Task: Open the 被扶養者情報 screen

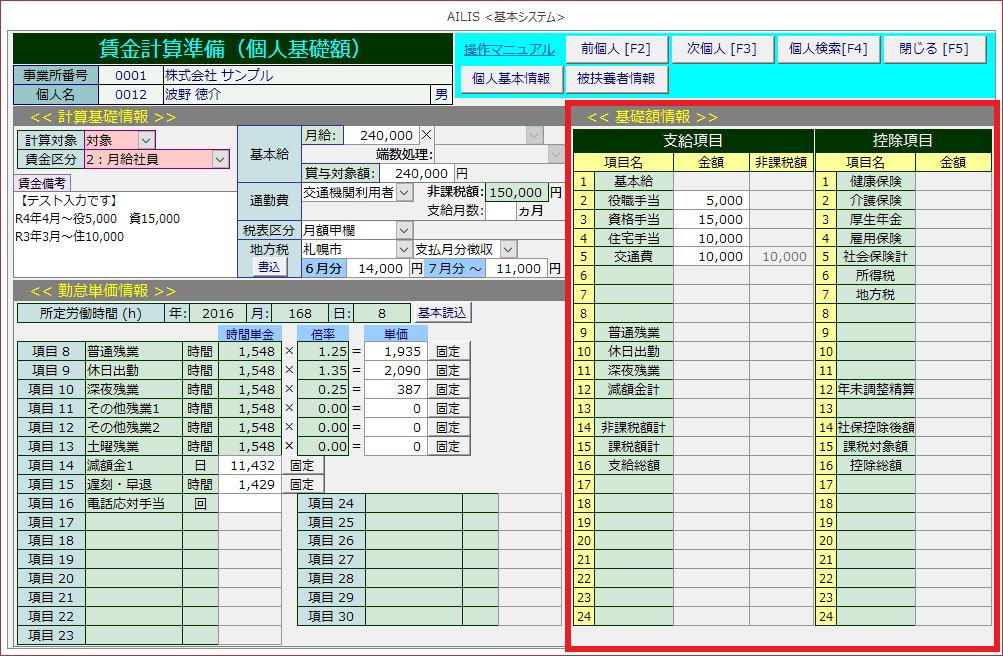Action: click(x=616, y=78)
